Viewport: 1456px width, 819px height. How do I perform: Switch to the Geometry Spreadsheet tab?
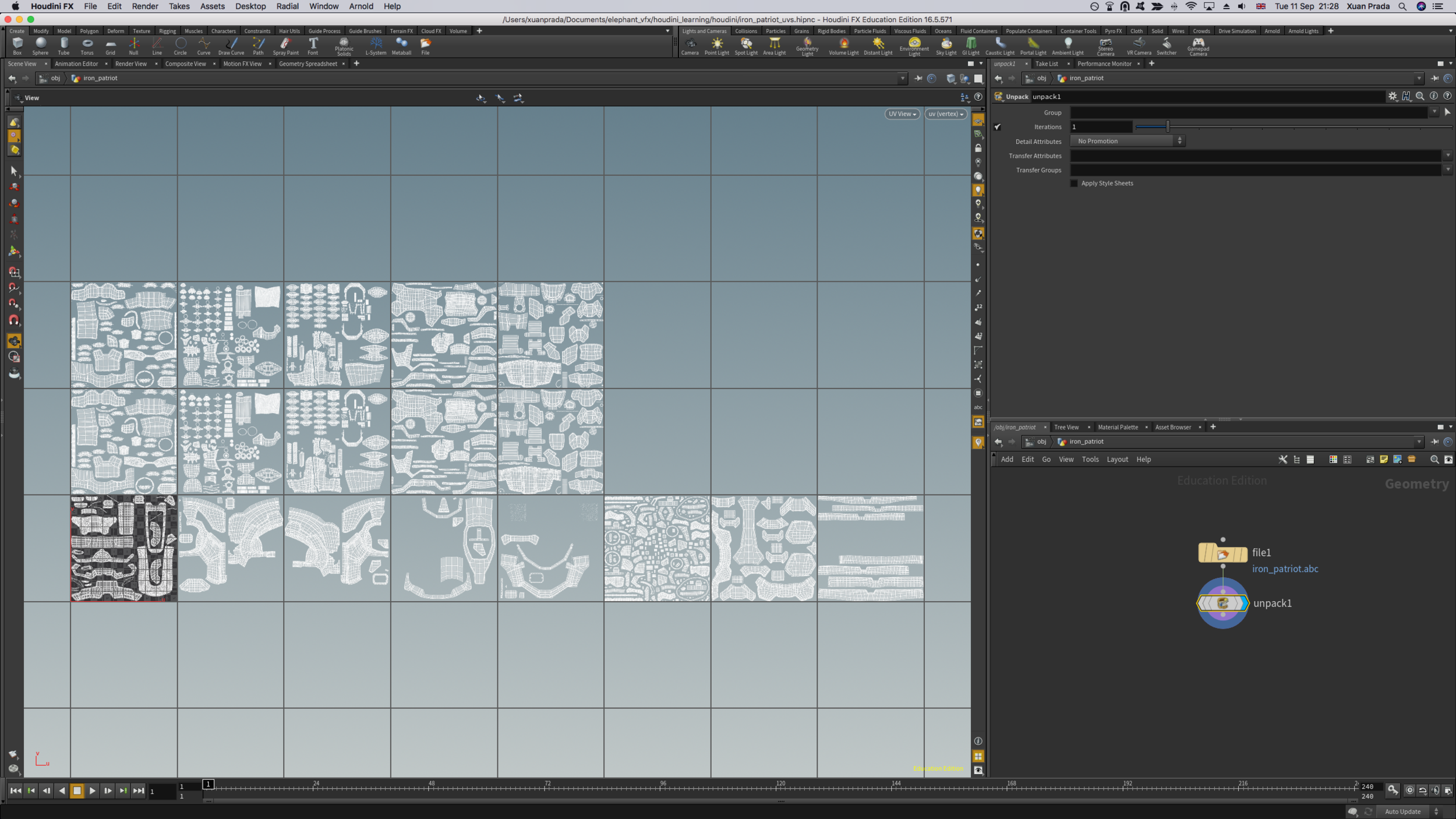[x=308, y=64]
